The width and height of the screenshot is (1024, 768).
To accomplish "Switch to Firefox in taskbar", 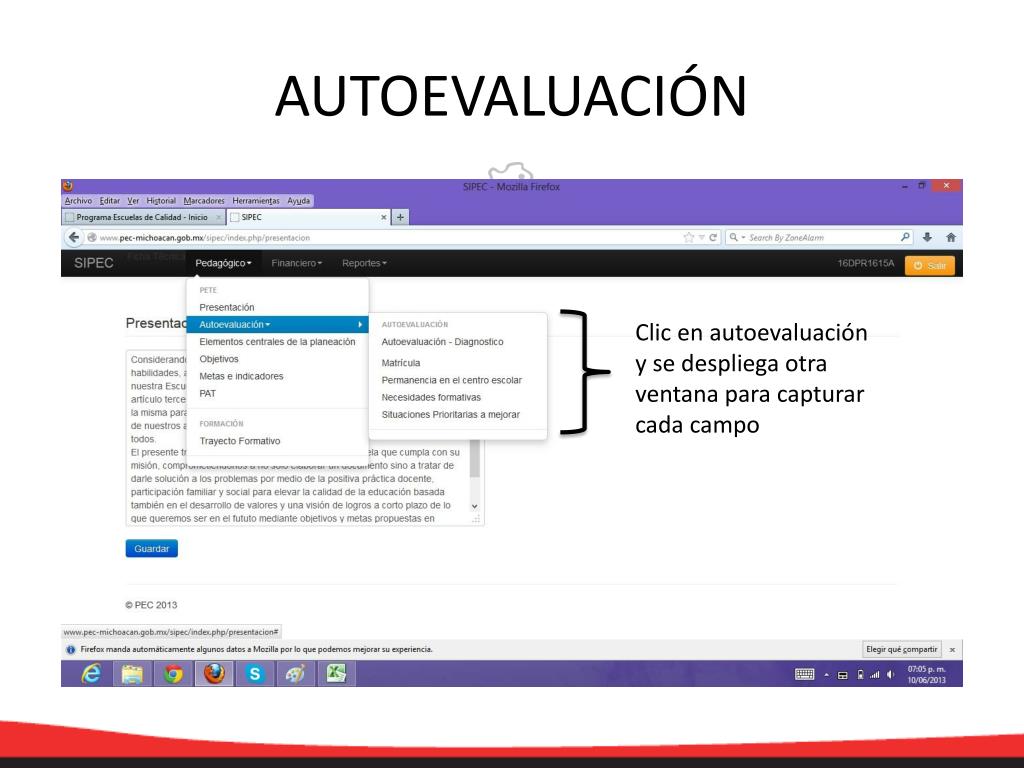I will click(x=214, y=673).
